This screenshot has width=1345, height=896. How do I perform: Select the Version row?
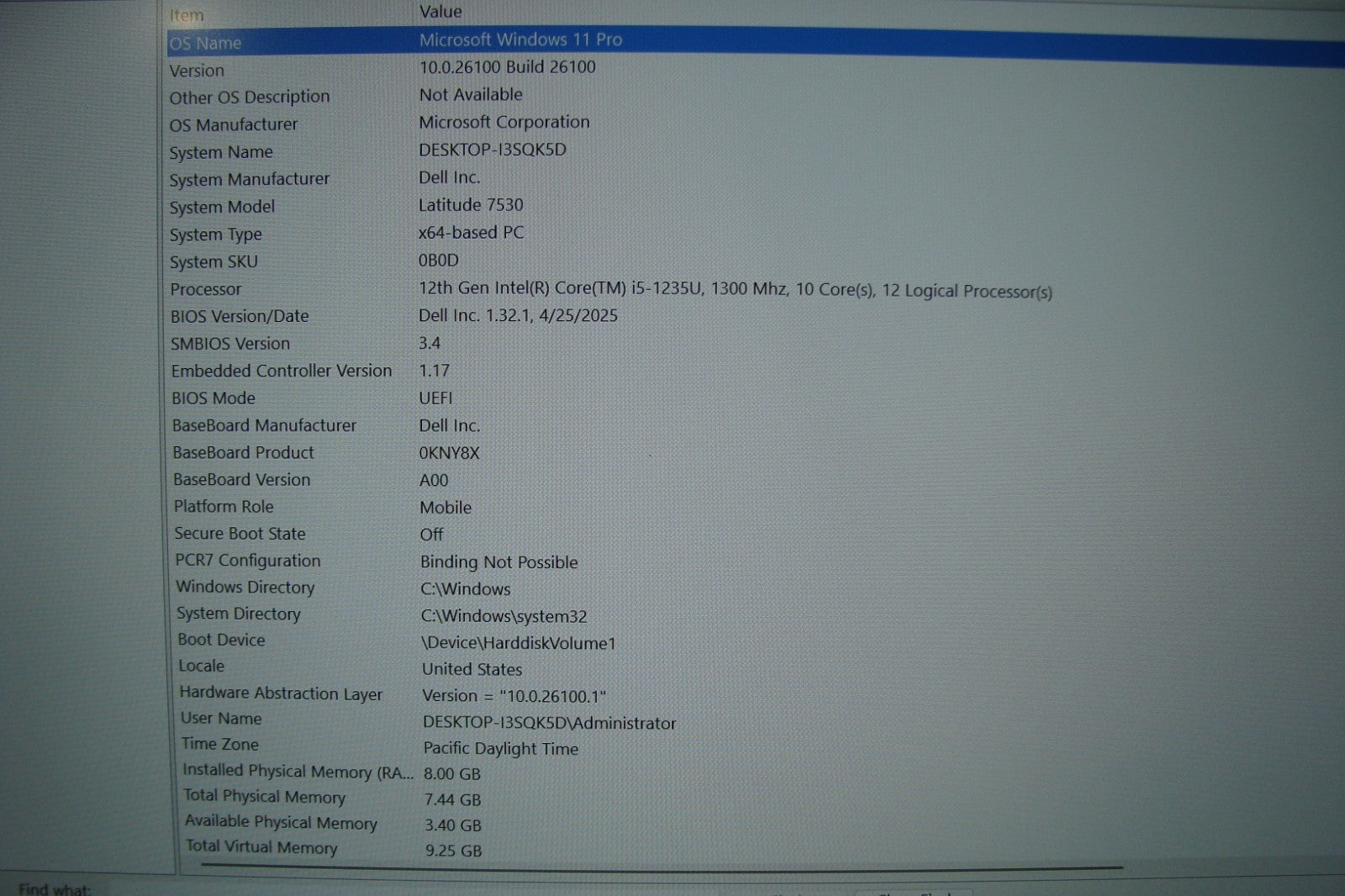[x=198, y=71]
